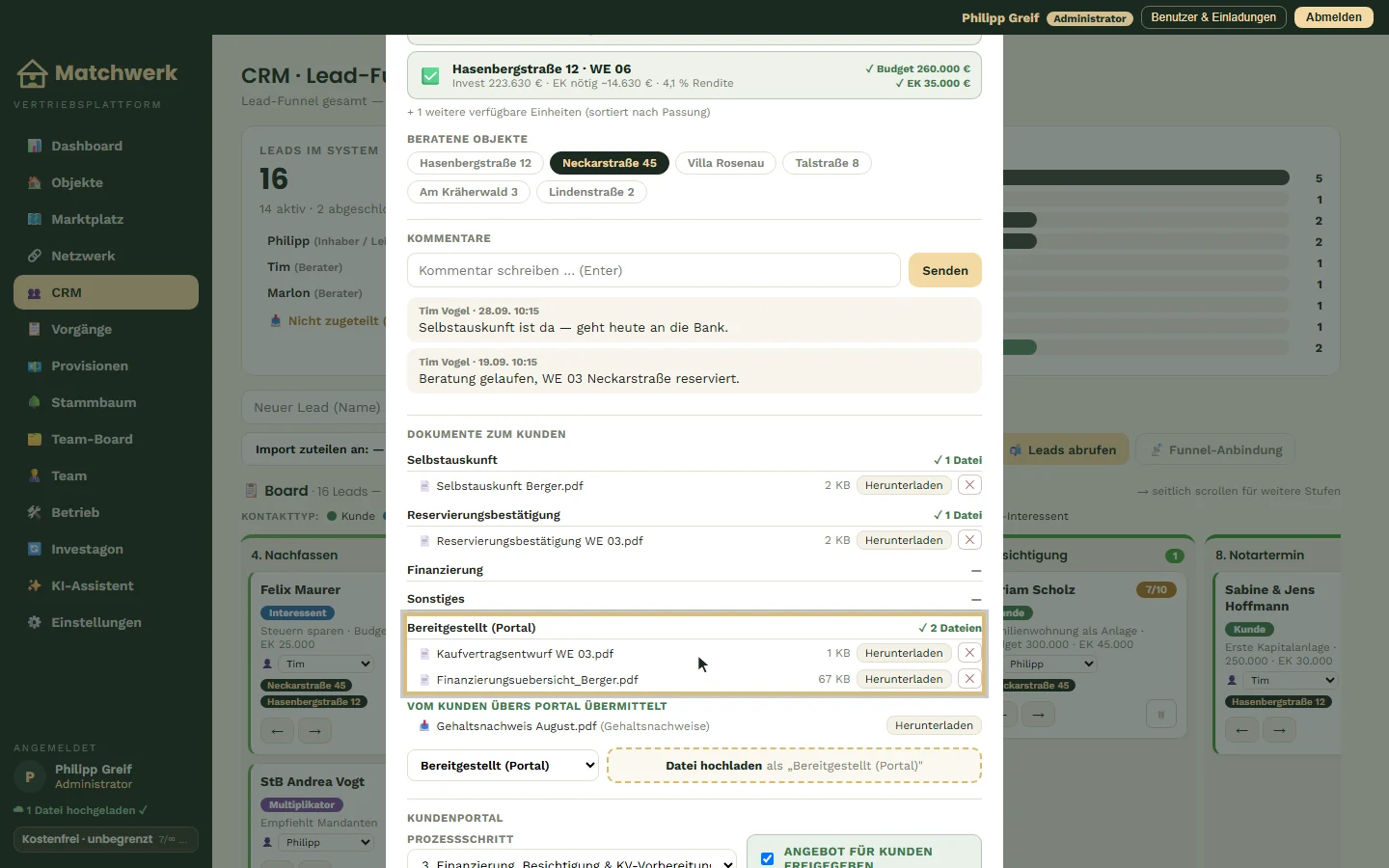
Task: Open Vorgänge in the sidebar
Action: (x=106, y=329)
